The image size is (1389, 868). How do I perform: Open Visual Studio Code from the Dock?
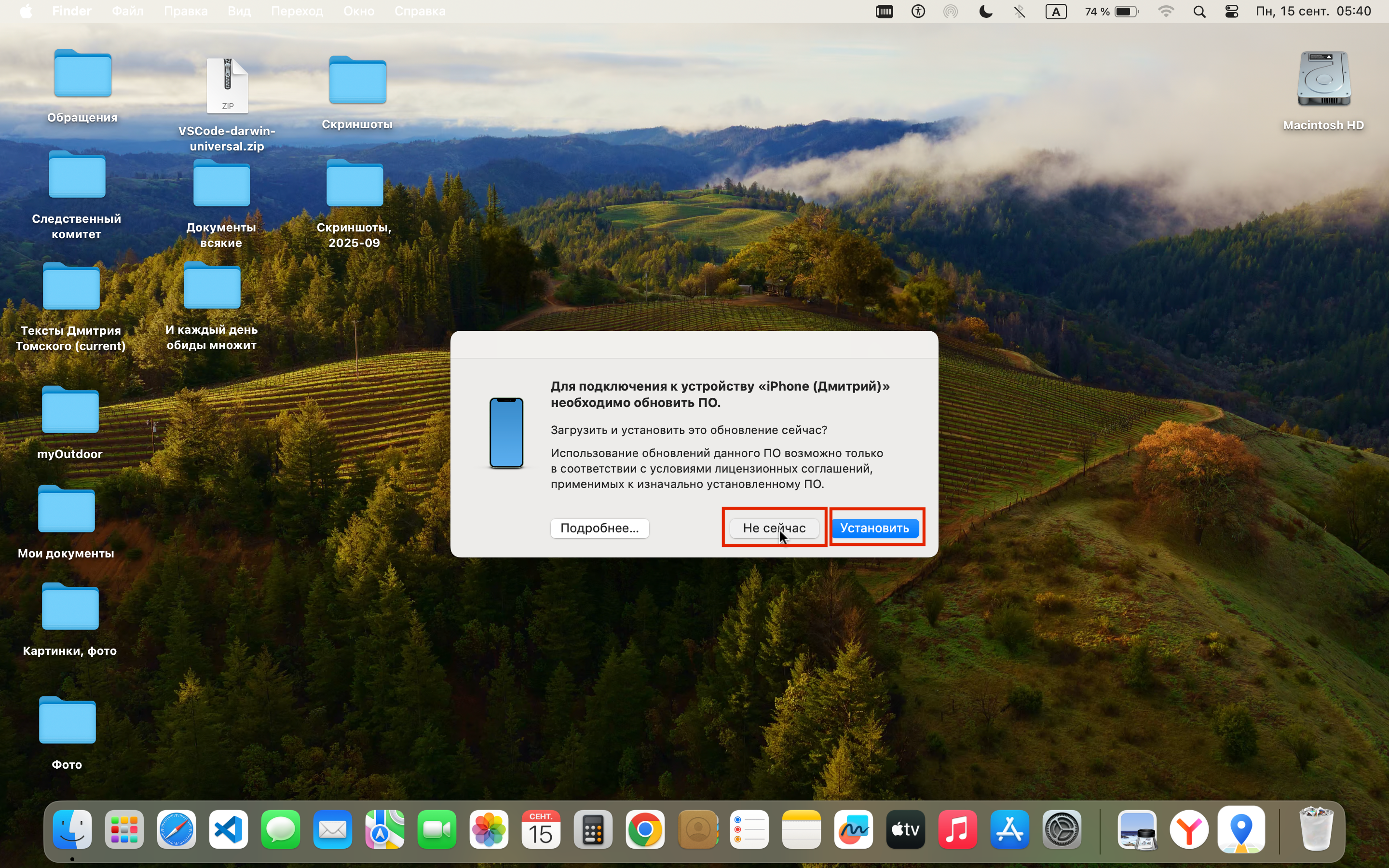click(229, 829)
